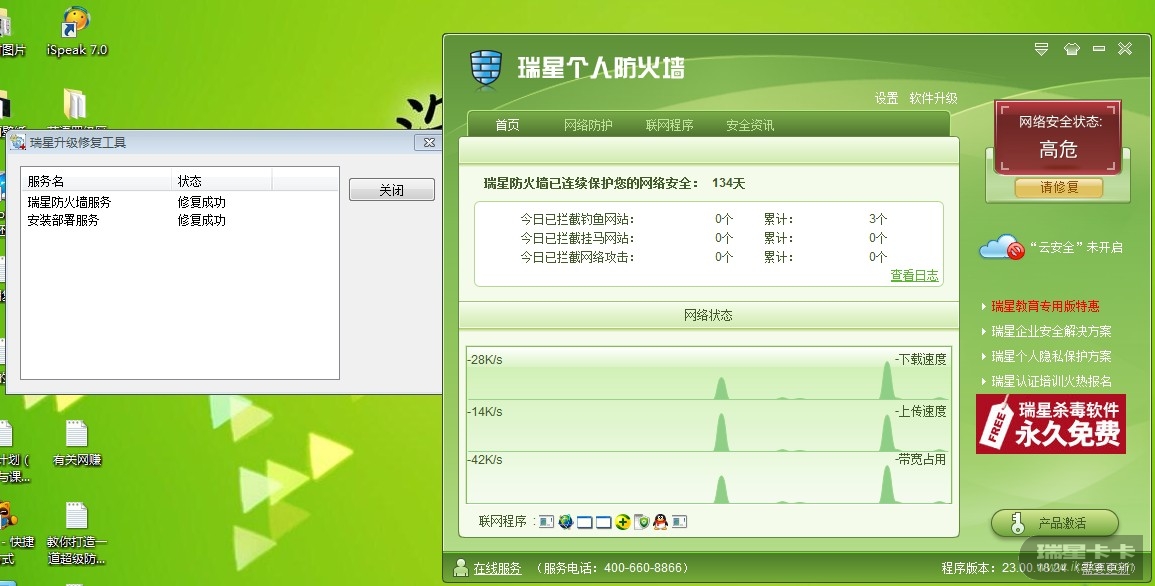Select the green shield icon in 联网程序
1155x586 pixels.
click(642, 522)
